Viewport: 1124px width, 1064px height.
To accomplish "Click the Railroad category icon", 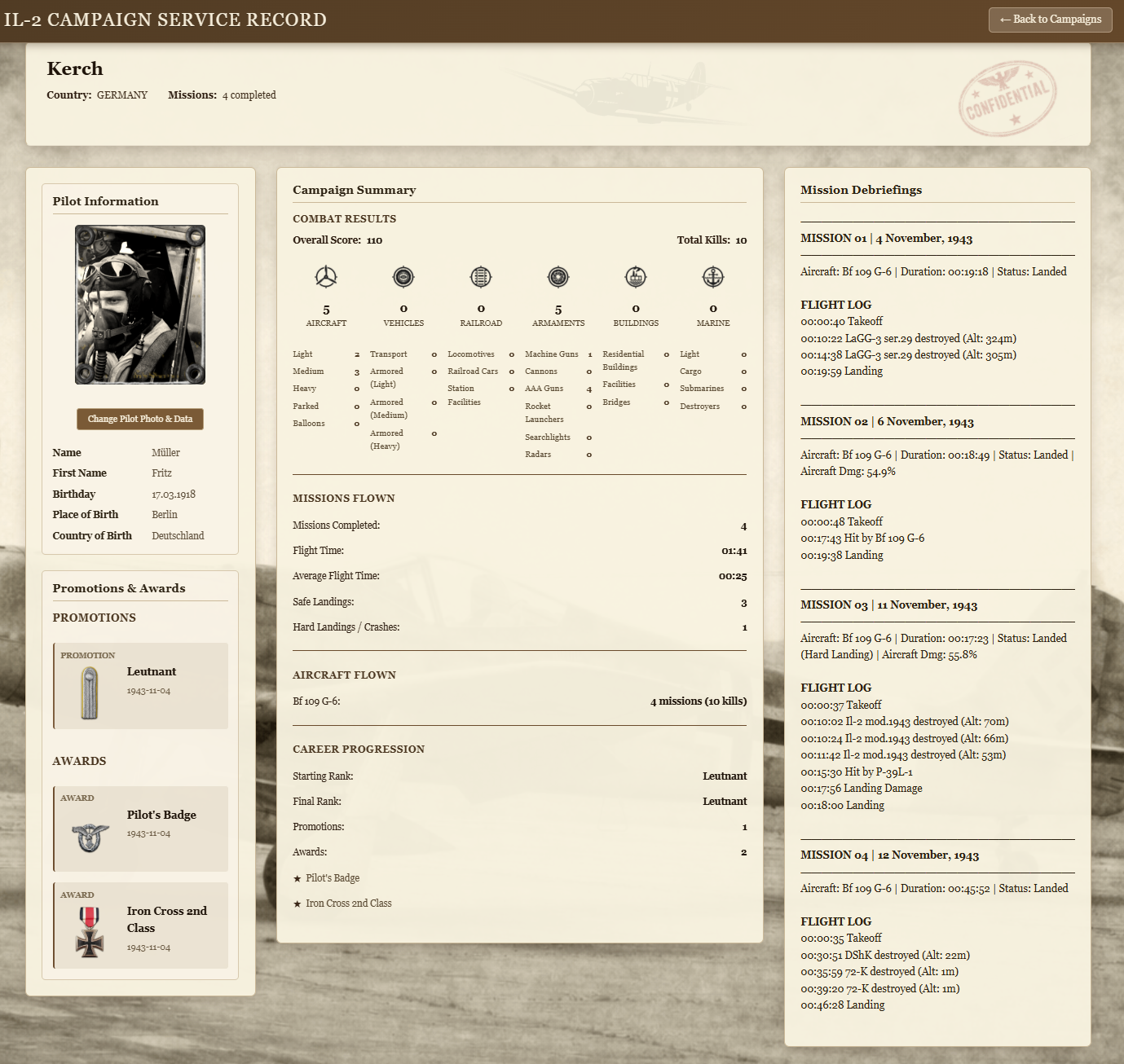I will 481,277.
